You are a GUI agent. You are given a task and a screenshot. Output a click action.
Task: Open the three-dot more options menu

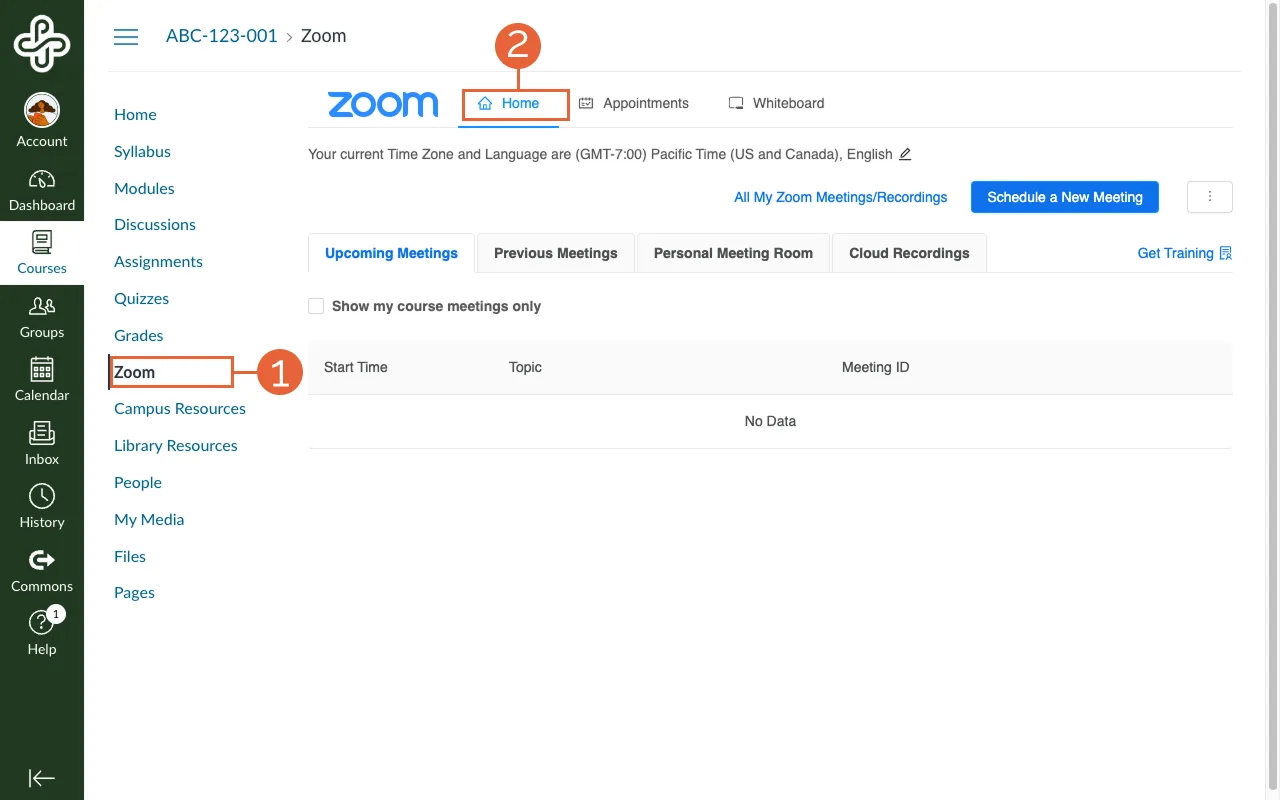(1210, 197)
